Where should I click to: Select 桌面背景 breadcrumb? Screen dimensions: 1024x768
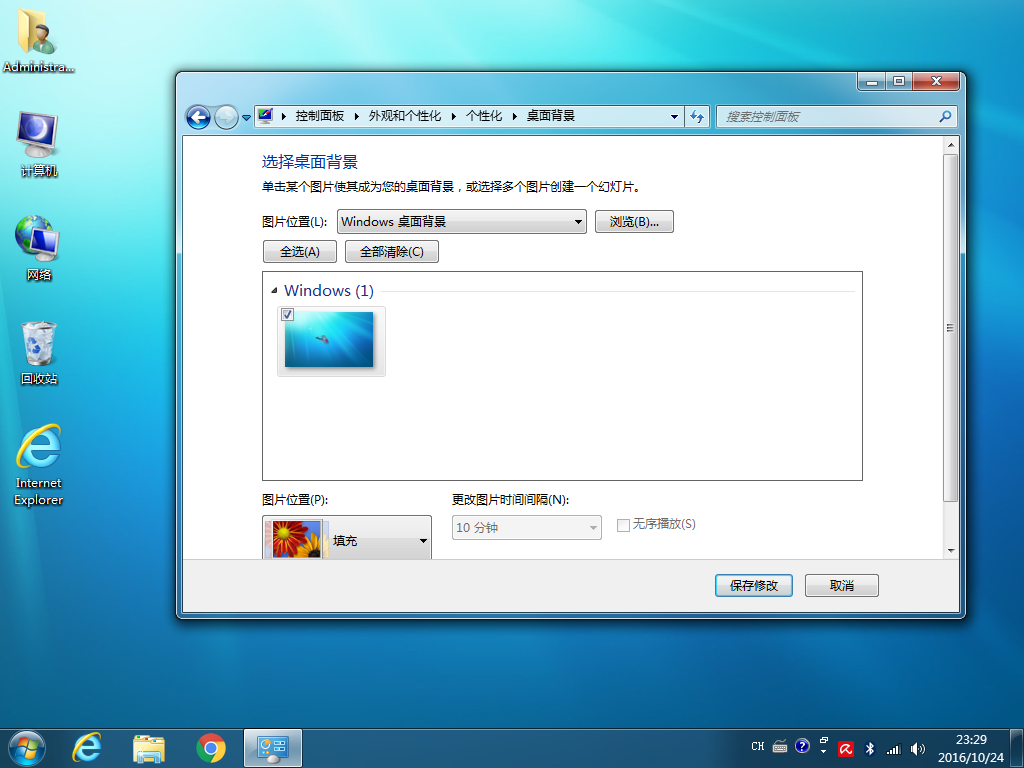pos(551,116)
